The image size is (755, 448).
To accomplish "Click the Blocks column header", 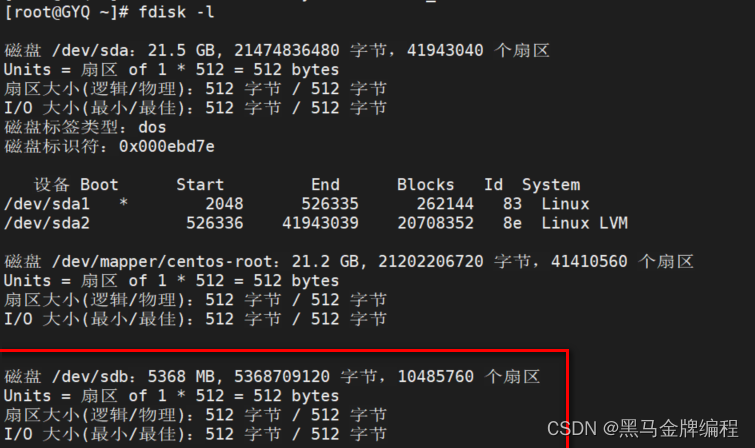I will coord(425,185).
